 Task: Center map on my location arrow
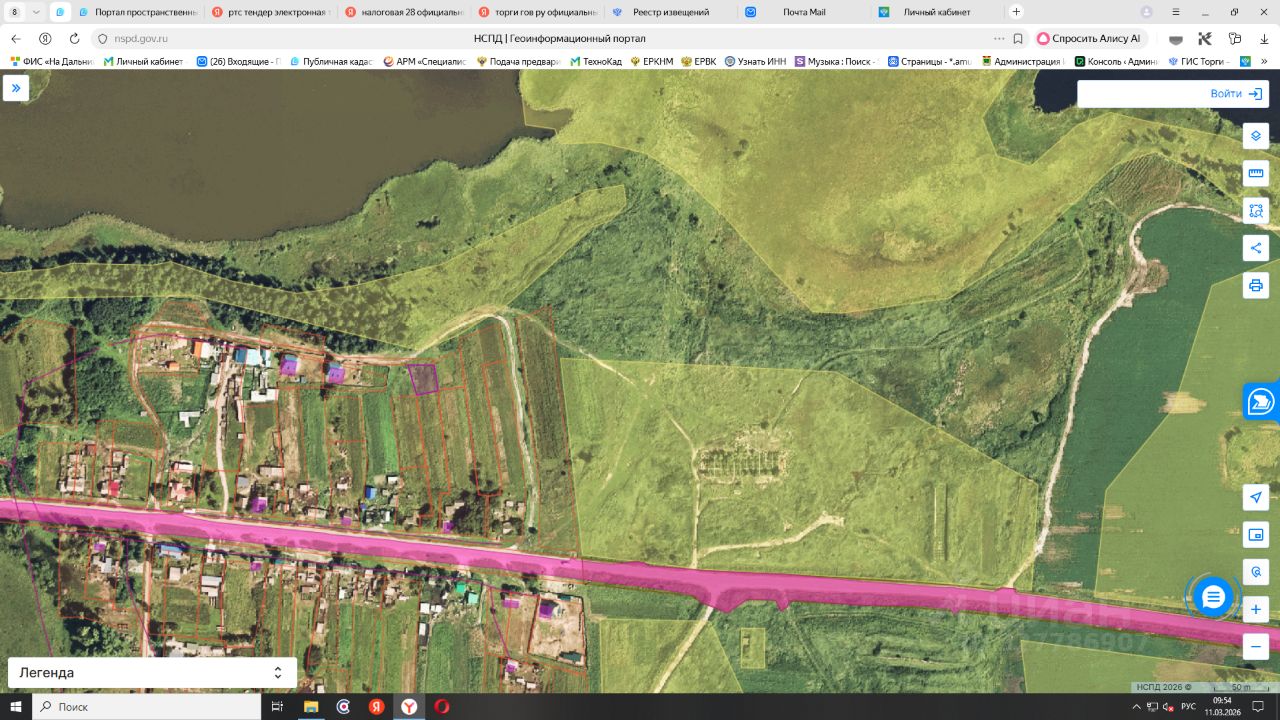(x=1256, y=498)
